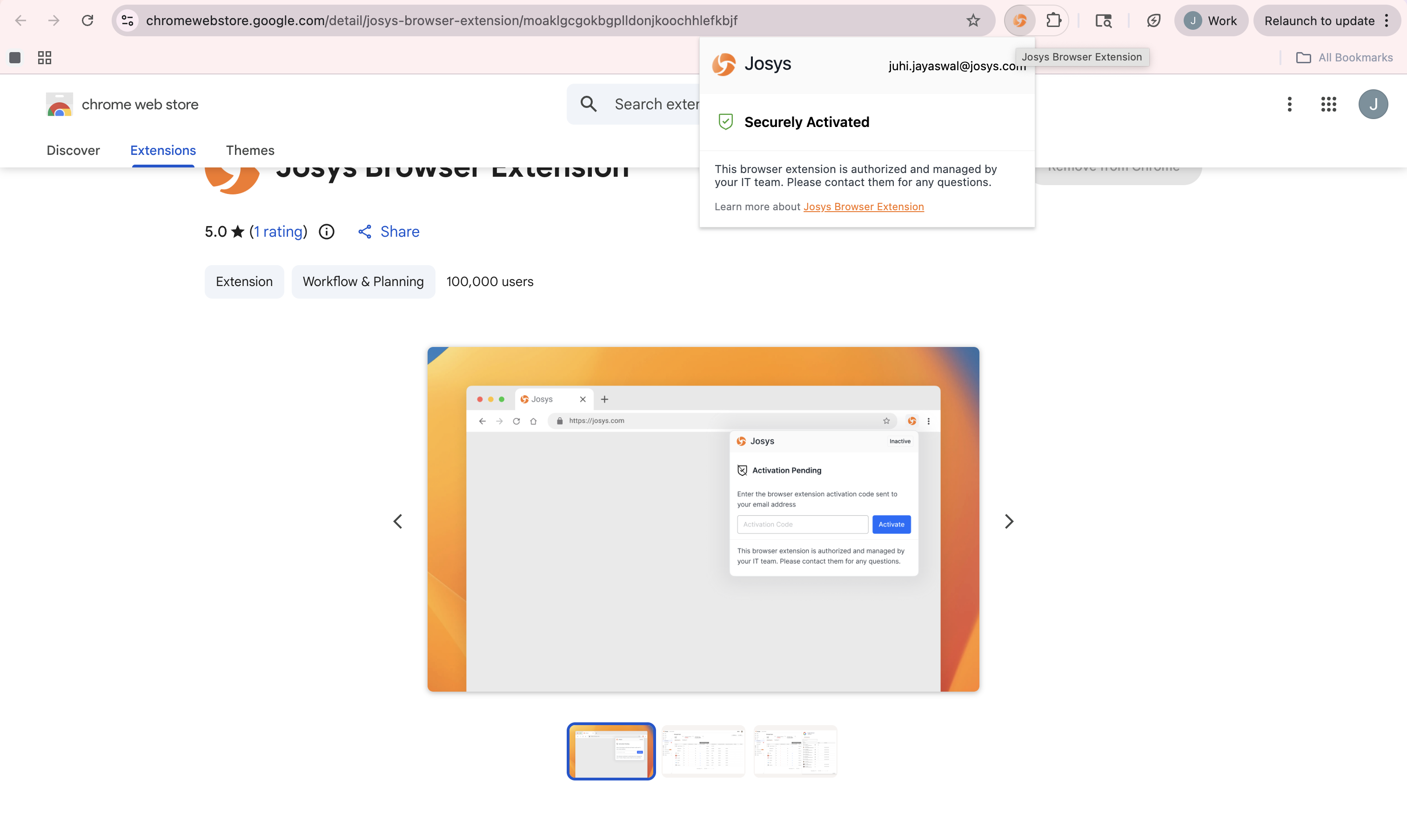Show next screenshot in carousel
1407x840 pixels.
coord(1009,521)
